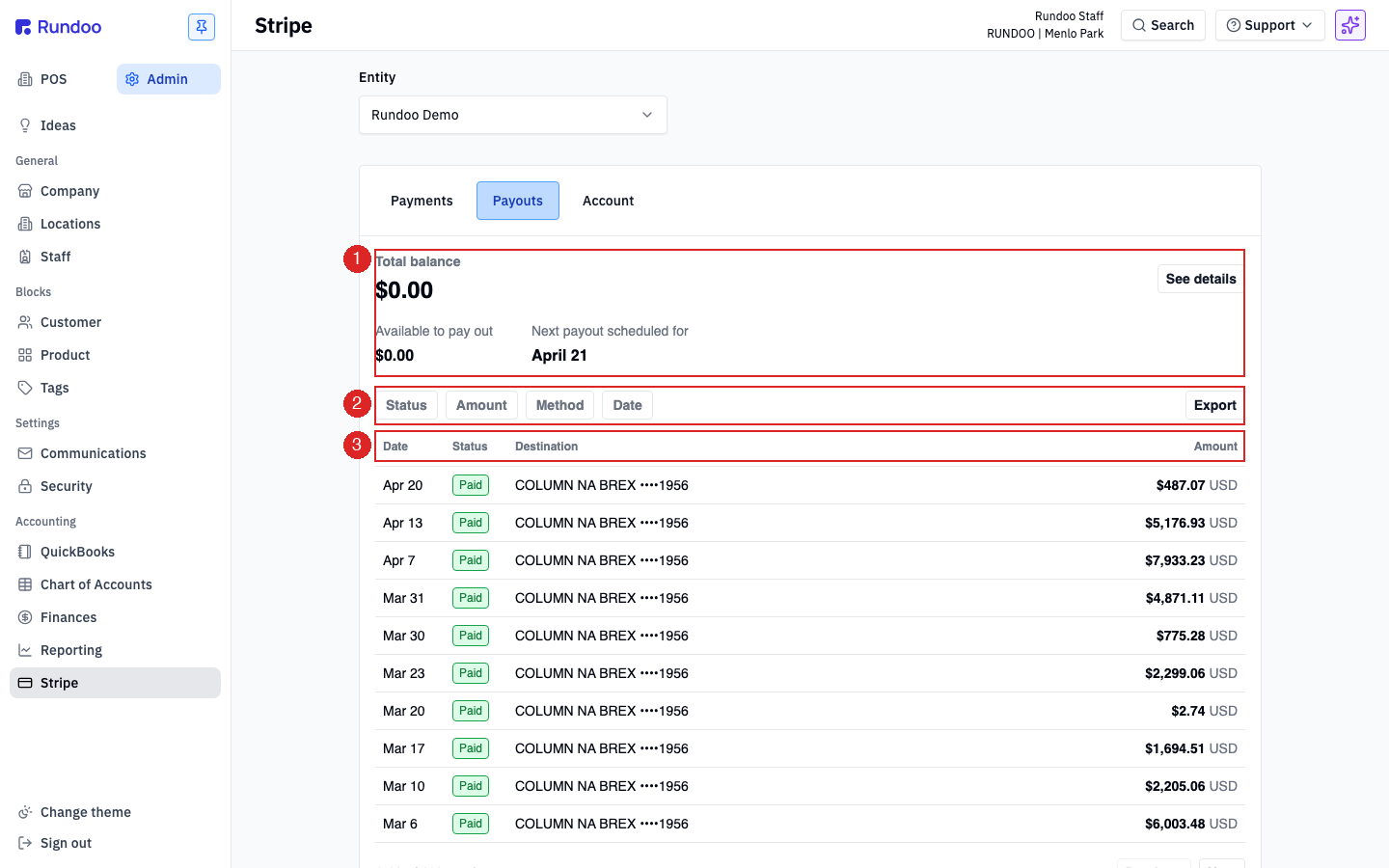Image resolution: width=1389 pixels, height=868 pixels.
Task: Open the Entity dropdown Rundoo Demo
Action: 513,115
